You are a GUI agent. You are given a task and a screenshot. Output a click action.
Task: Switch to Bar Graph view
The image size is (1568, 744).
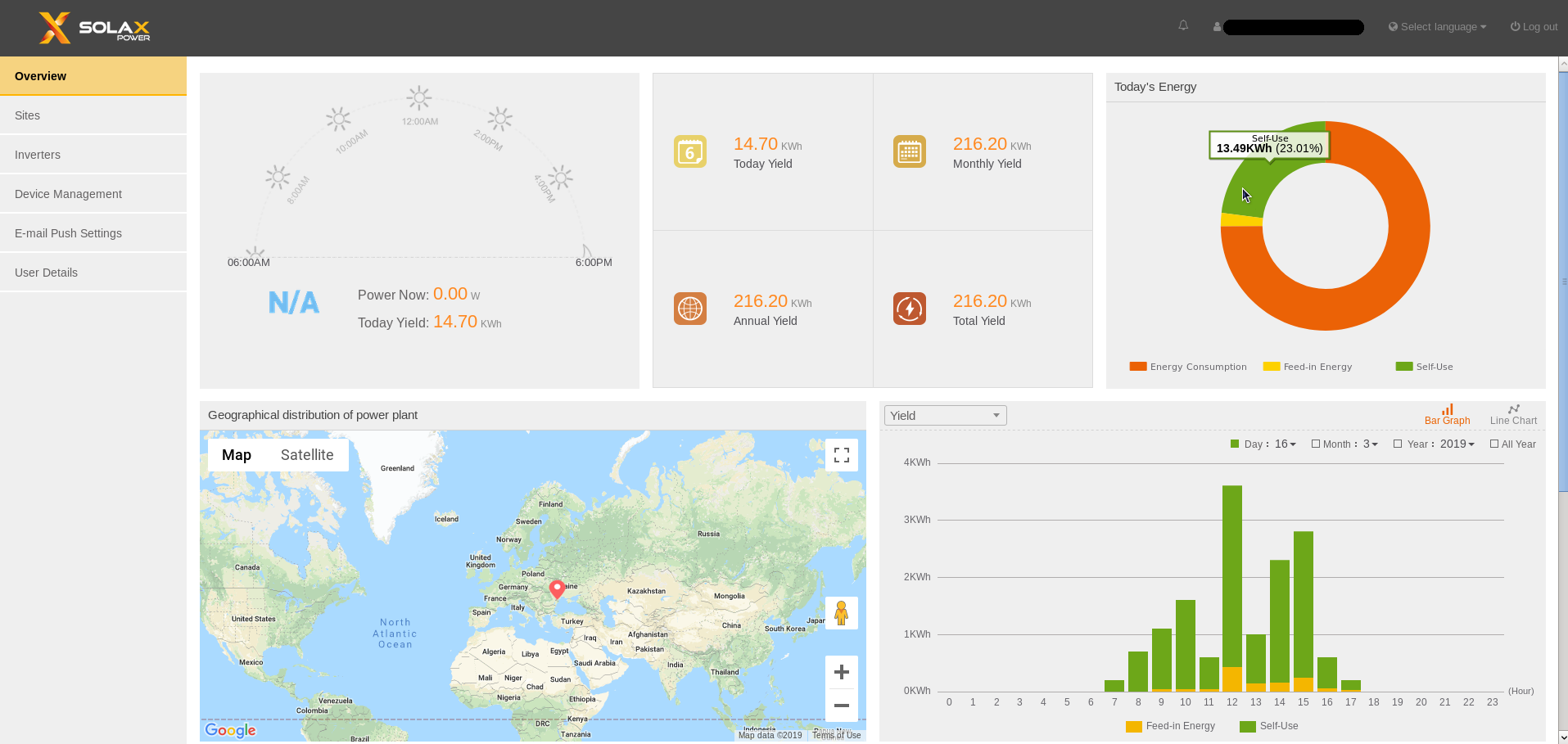point(1447,414)
